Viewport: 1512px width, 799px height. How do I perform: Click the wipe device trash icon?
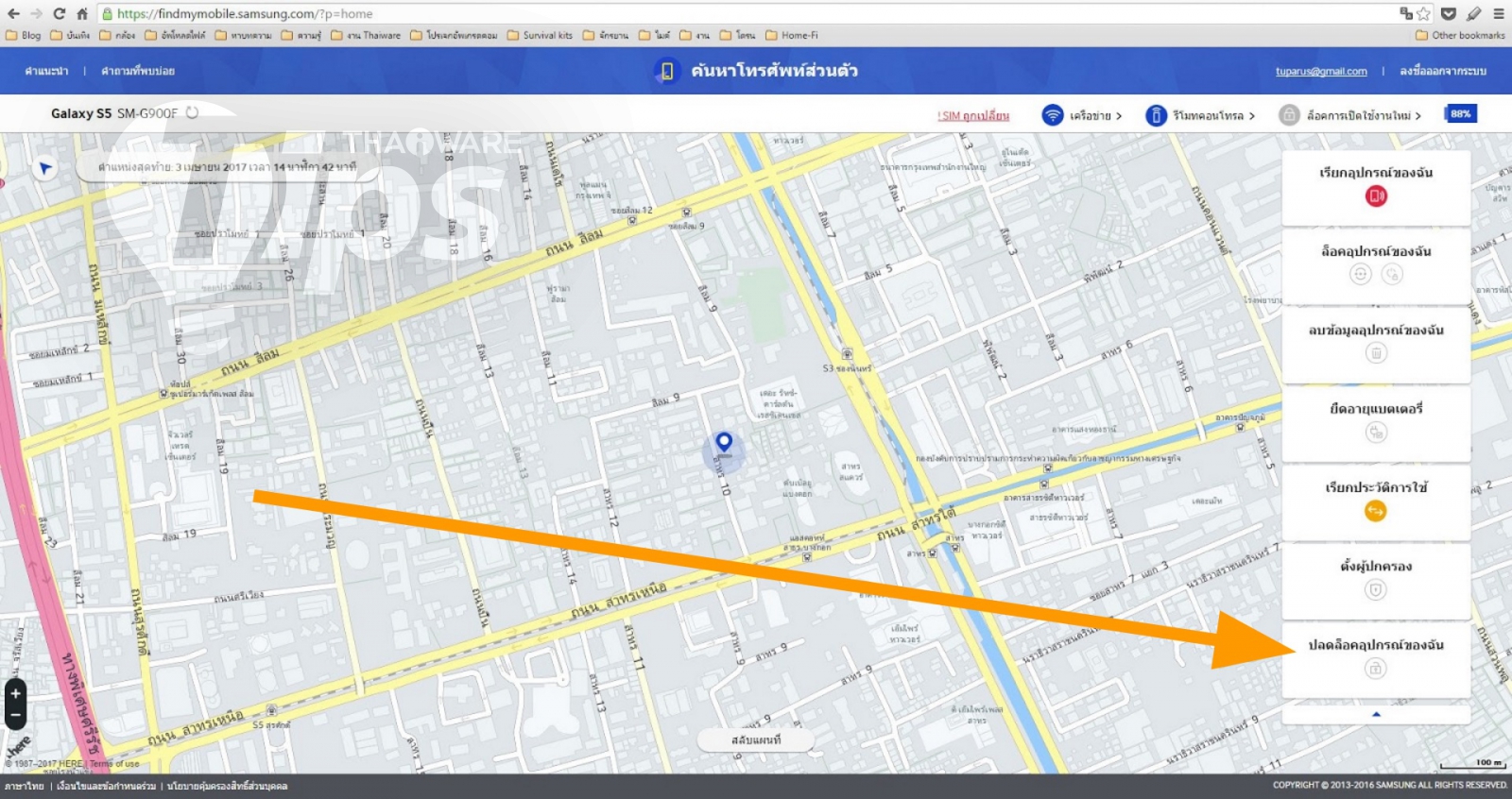(1376, 353)
